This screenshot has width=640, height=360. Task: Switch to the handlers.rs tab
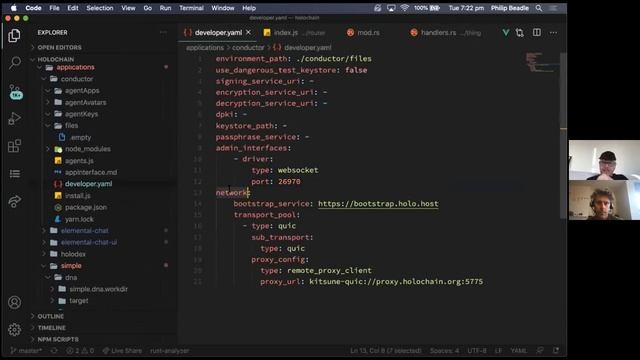pyautogui.click(x=446, y=33)
